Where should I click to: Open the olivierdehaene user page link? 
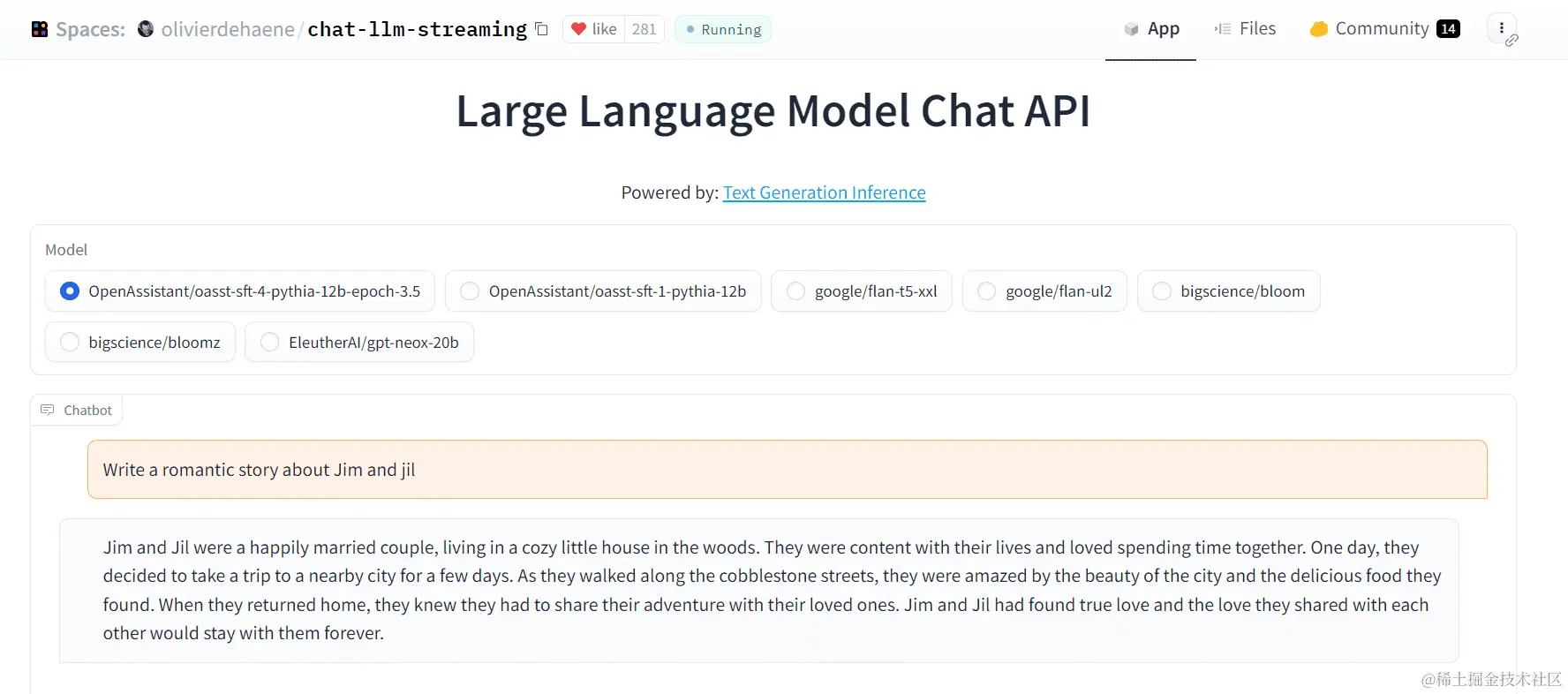pos(228,29)
